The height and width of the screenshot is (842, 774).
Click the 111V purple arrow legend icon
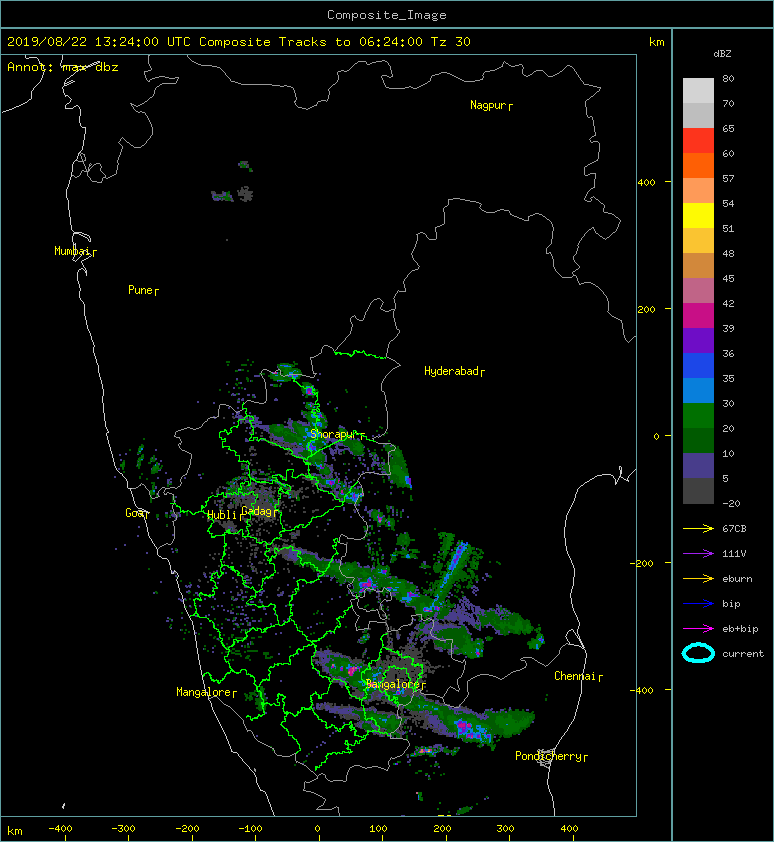coord(698,553)
